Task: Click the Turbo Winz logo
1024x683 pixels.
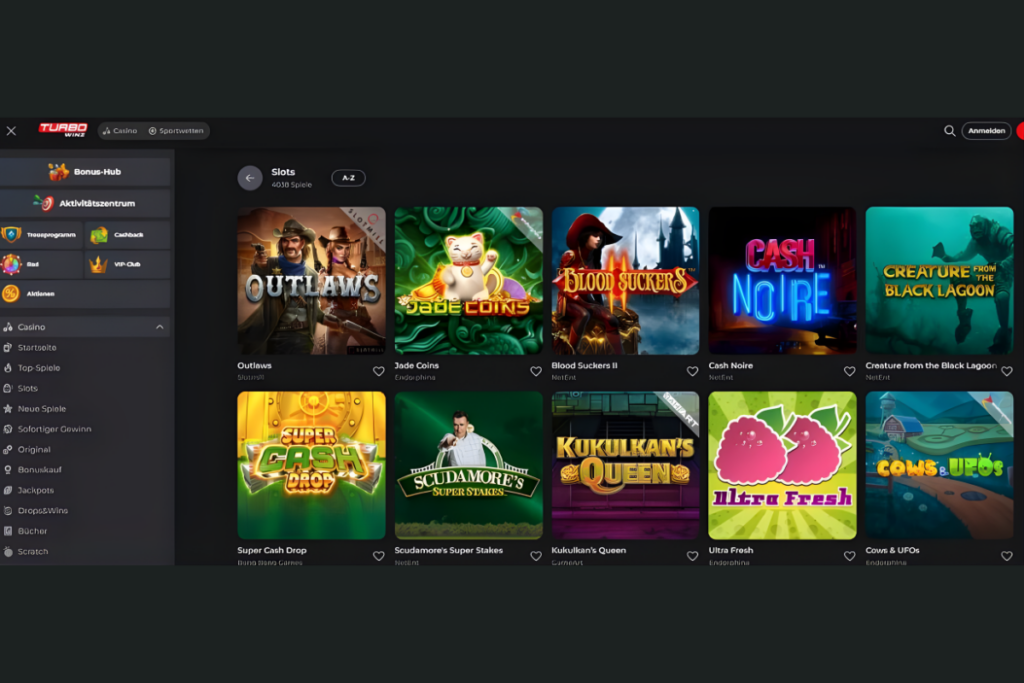Action: tap(63, 130)
